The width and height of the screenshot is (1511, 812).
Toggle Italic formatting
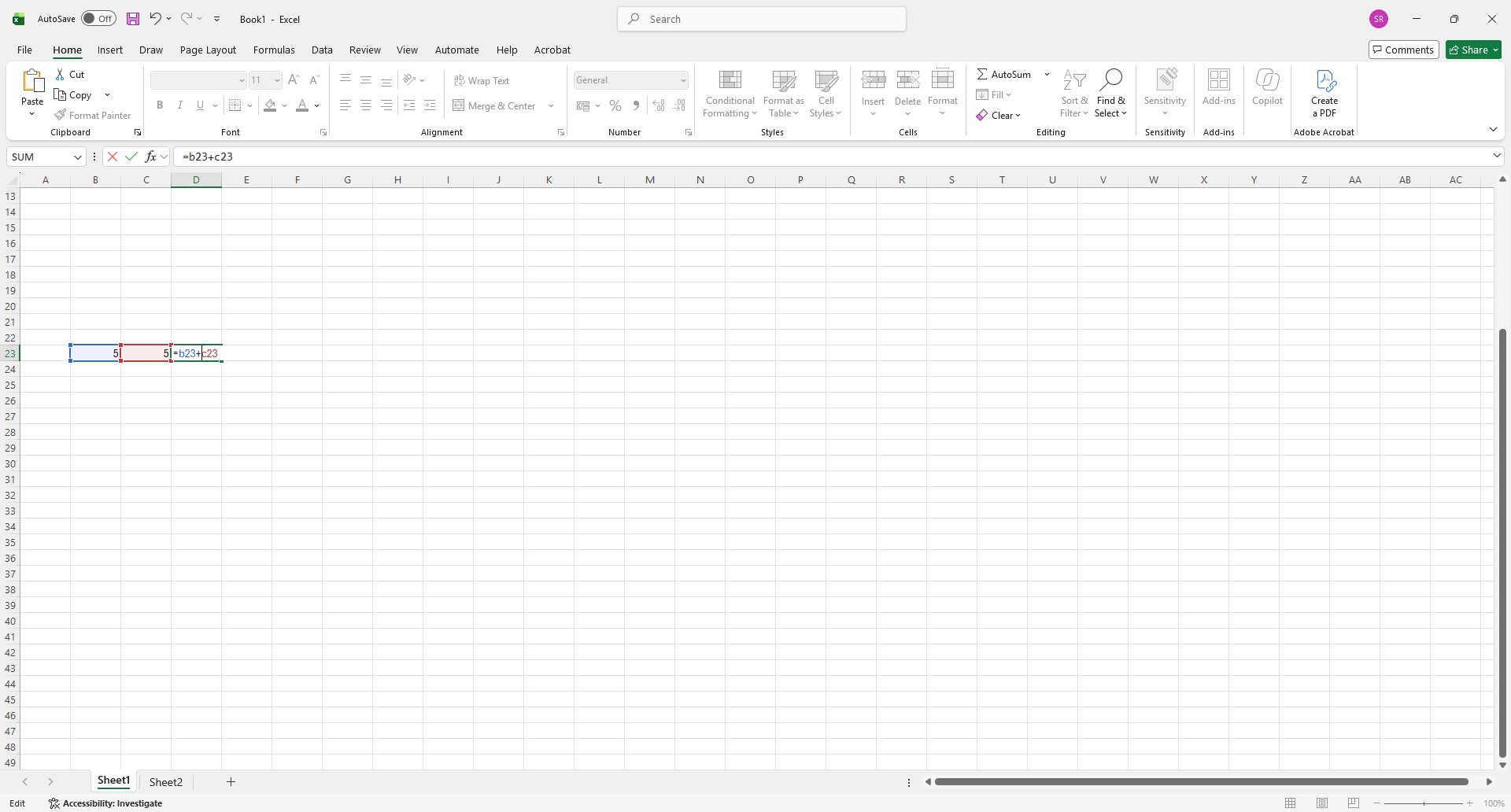[180, 105]
